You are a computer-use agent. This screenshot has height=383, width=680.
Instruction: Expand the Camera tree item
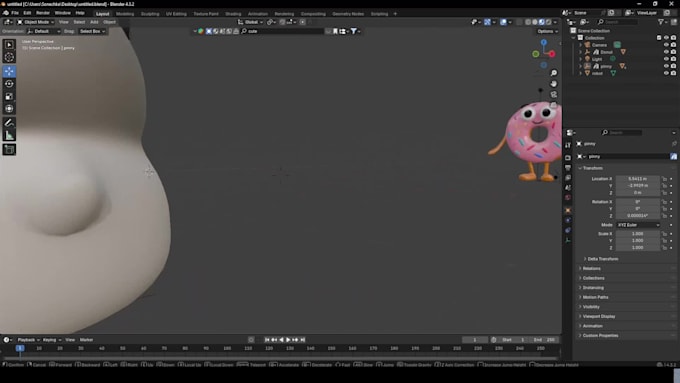tap(581, 45)
